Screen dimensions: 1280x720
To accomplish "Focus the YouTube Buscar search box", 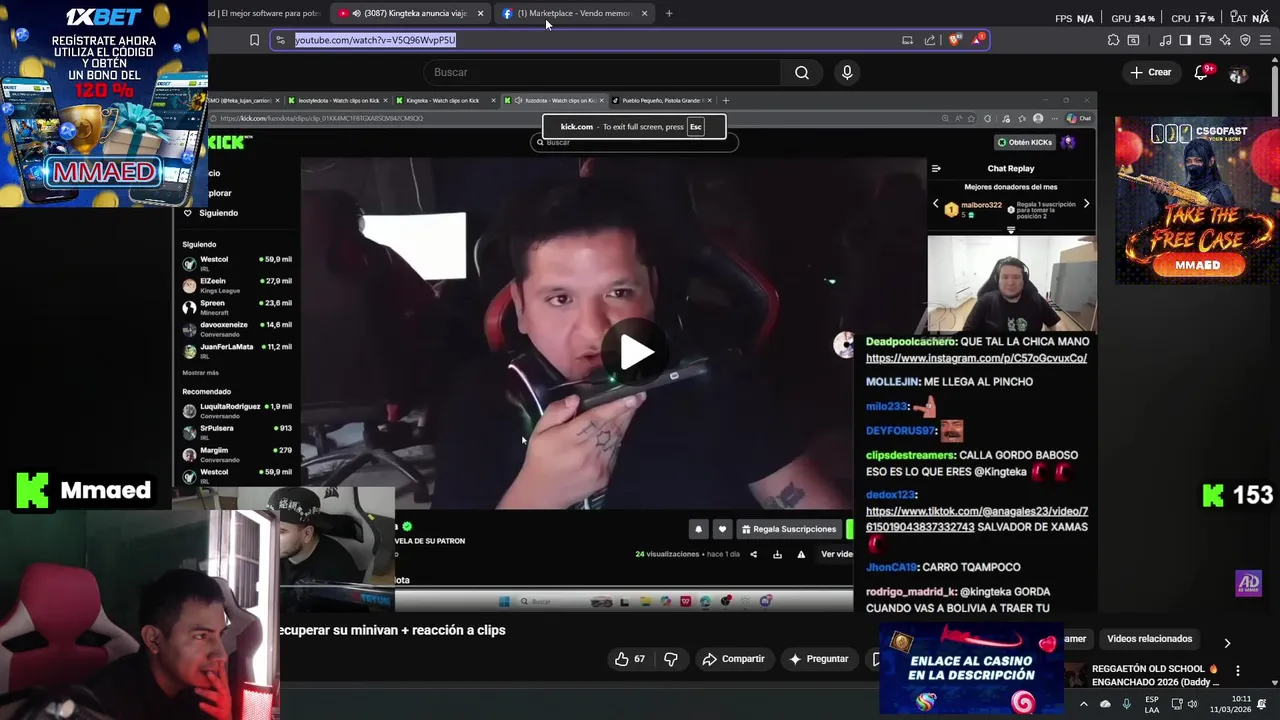I will (x=602, y=72).
